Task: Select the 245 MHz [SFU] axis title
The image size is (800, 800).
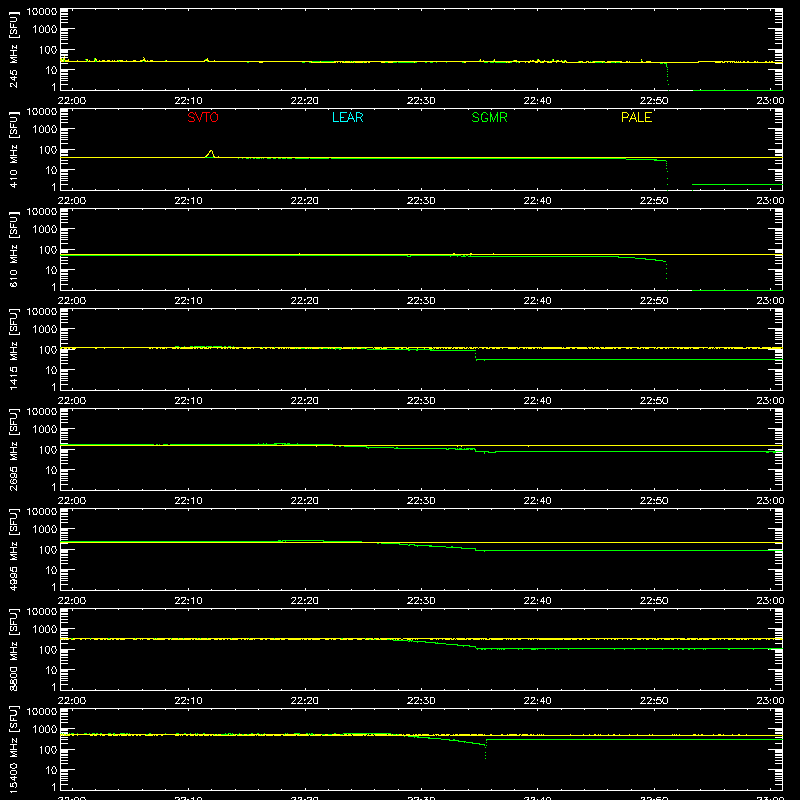Action: coord(13,50)
